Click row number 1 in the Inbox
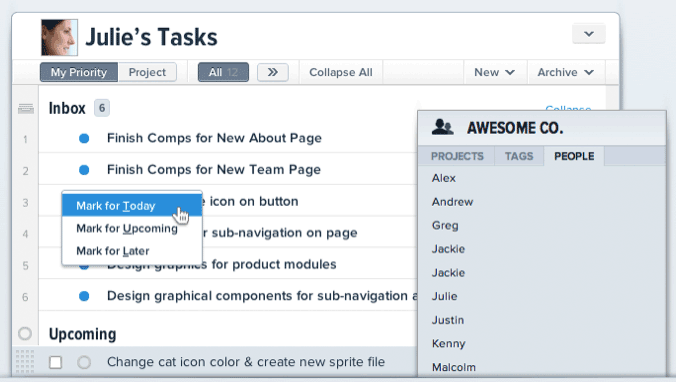Viewport: 676px width, 382px height. tap(25, 140)
